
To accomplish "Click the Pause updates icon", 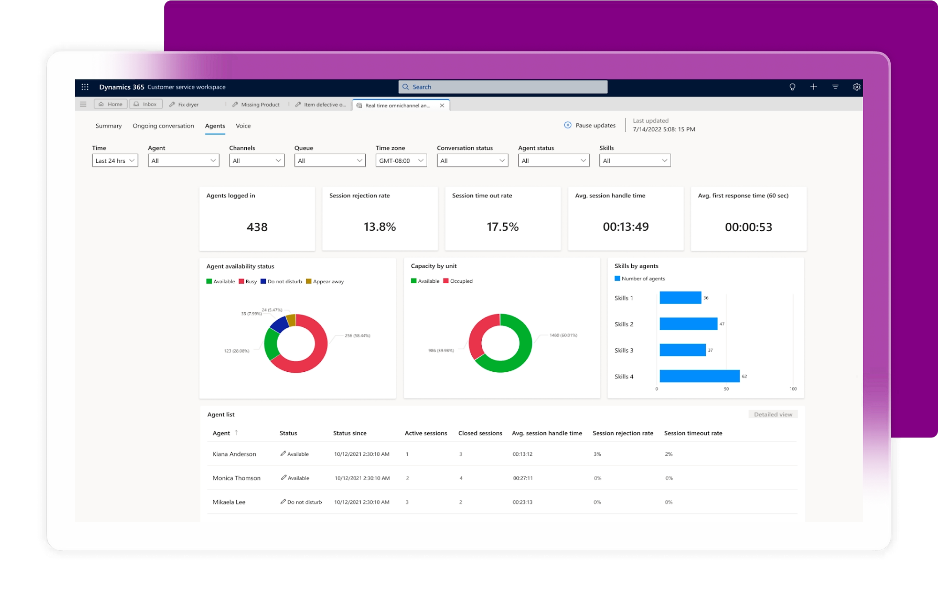I will coord(568,126).
